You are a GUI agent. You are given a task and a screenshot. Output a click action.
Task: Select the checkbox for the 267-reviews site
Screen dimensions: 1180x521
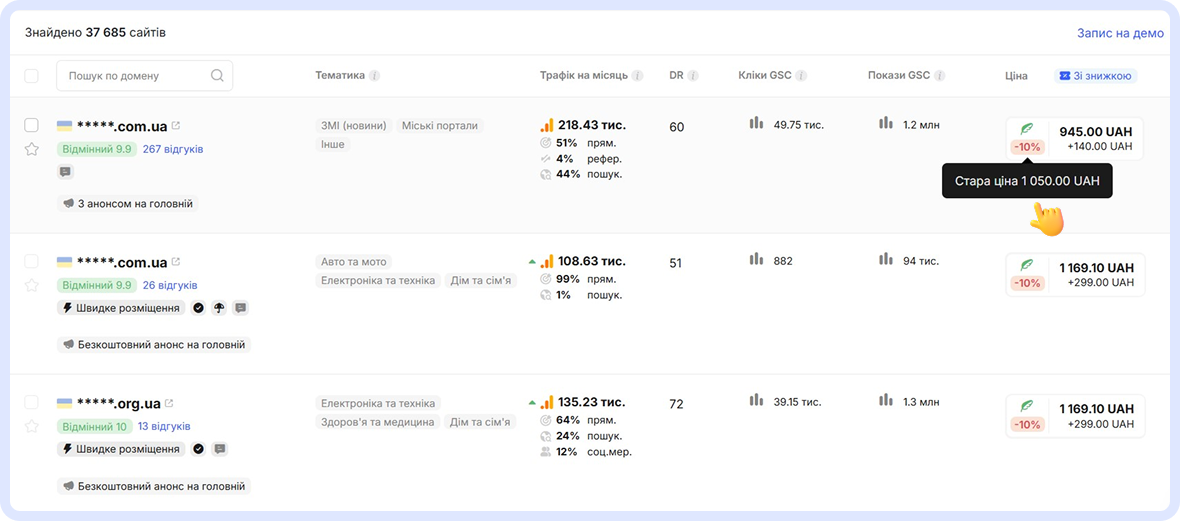tap(31, 125)
